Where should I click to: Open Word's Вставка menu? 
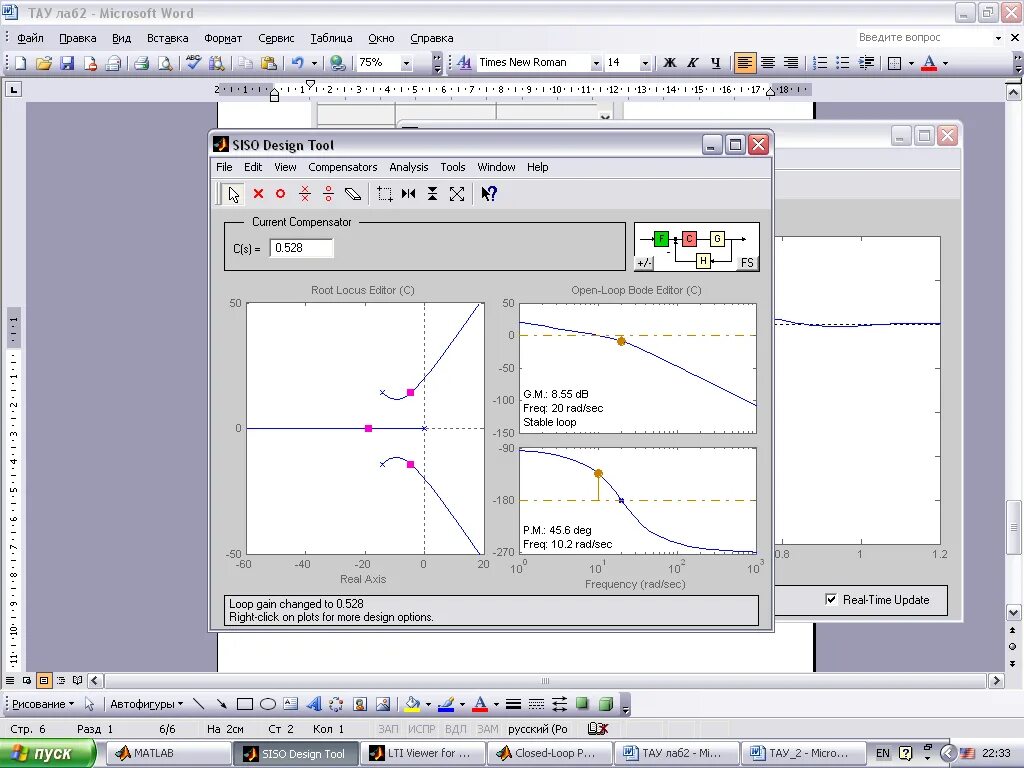167,38
